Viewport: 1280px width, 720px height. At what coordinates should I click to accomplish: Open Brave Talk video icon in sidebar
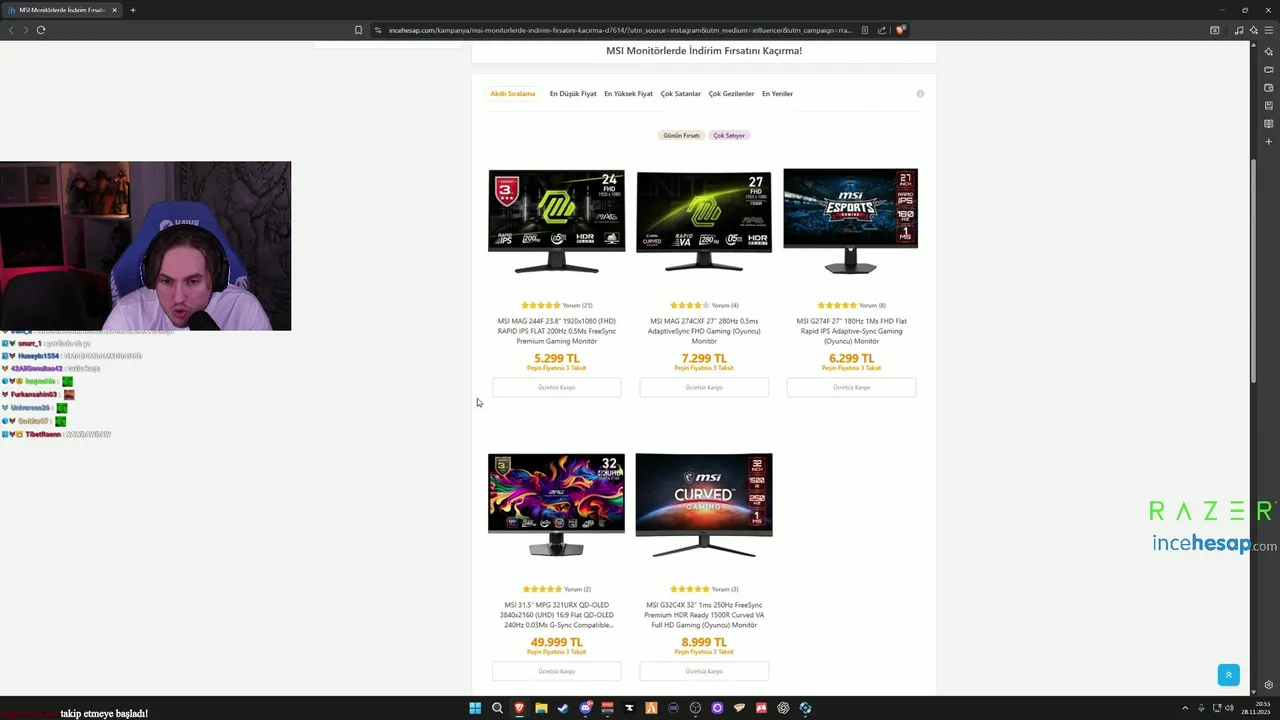pos(1268,69)
